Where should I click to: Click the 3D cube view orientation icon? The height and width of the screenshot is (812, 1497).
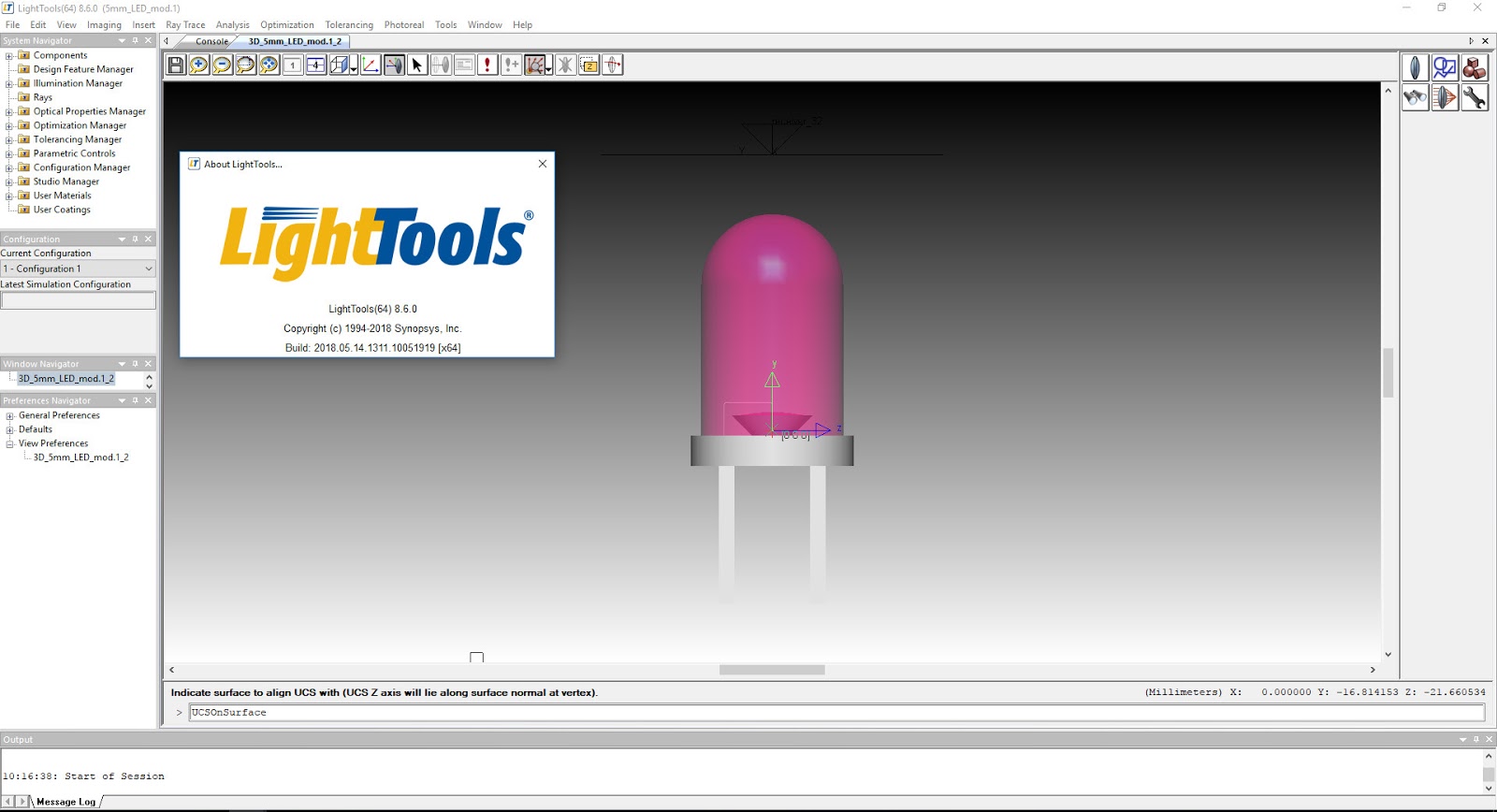(339, 65)
